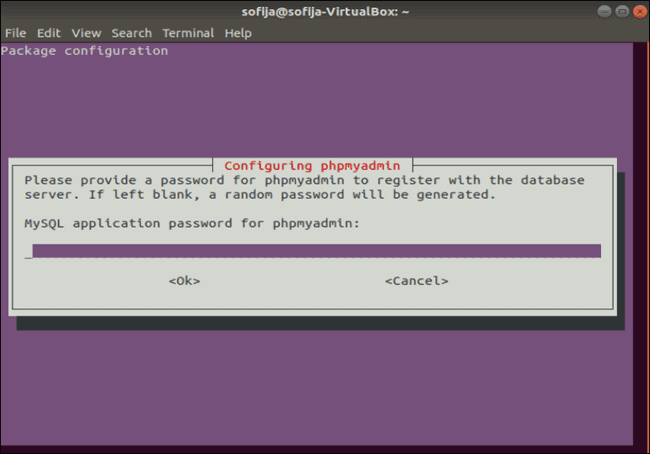Click the 'Configuring phpmyadmin' dialog title
Image resolution: width=650 pixels, height=454 pixels.
tap(312, 165)
